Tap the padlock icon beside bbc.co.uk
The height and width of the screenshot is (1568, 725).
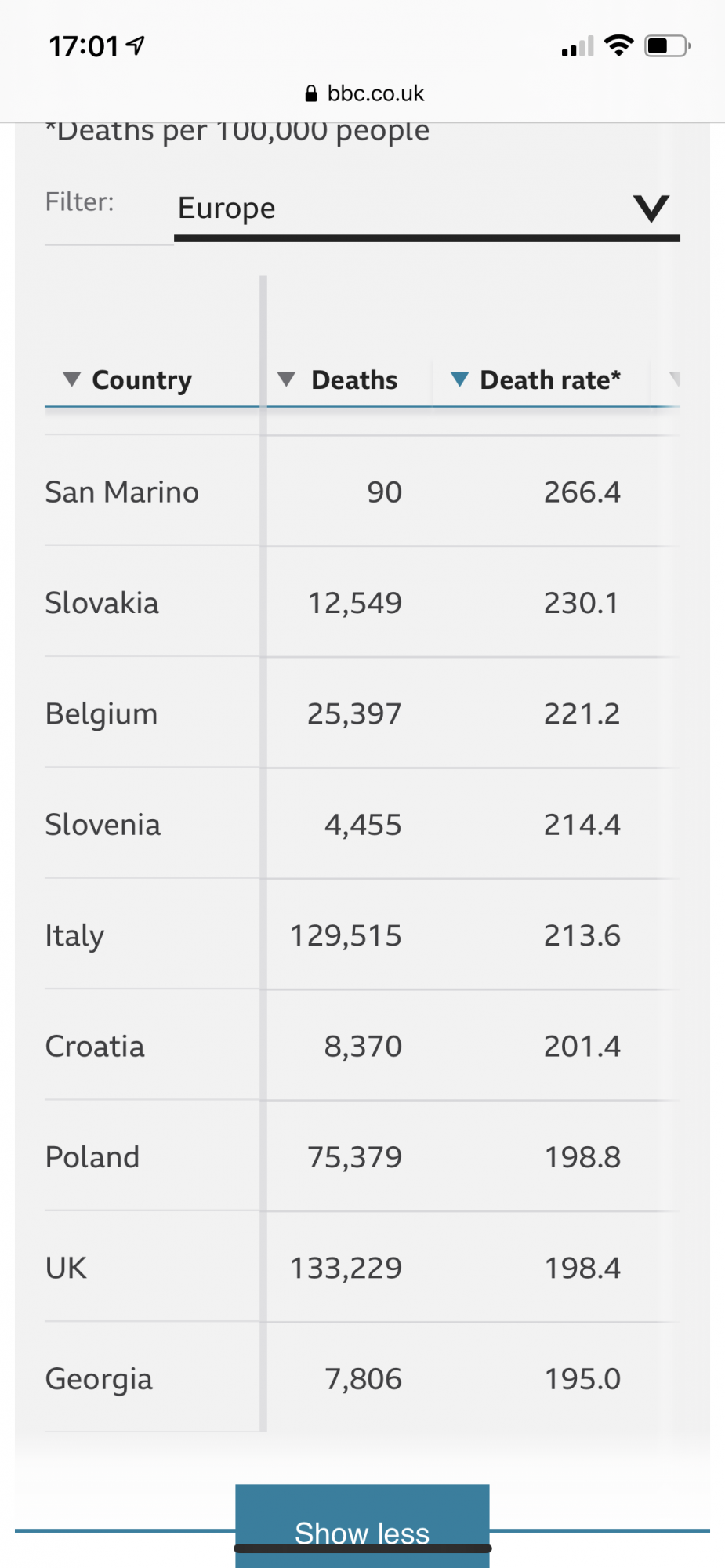click(311, 93)
